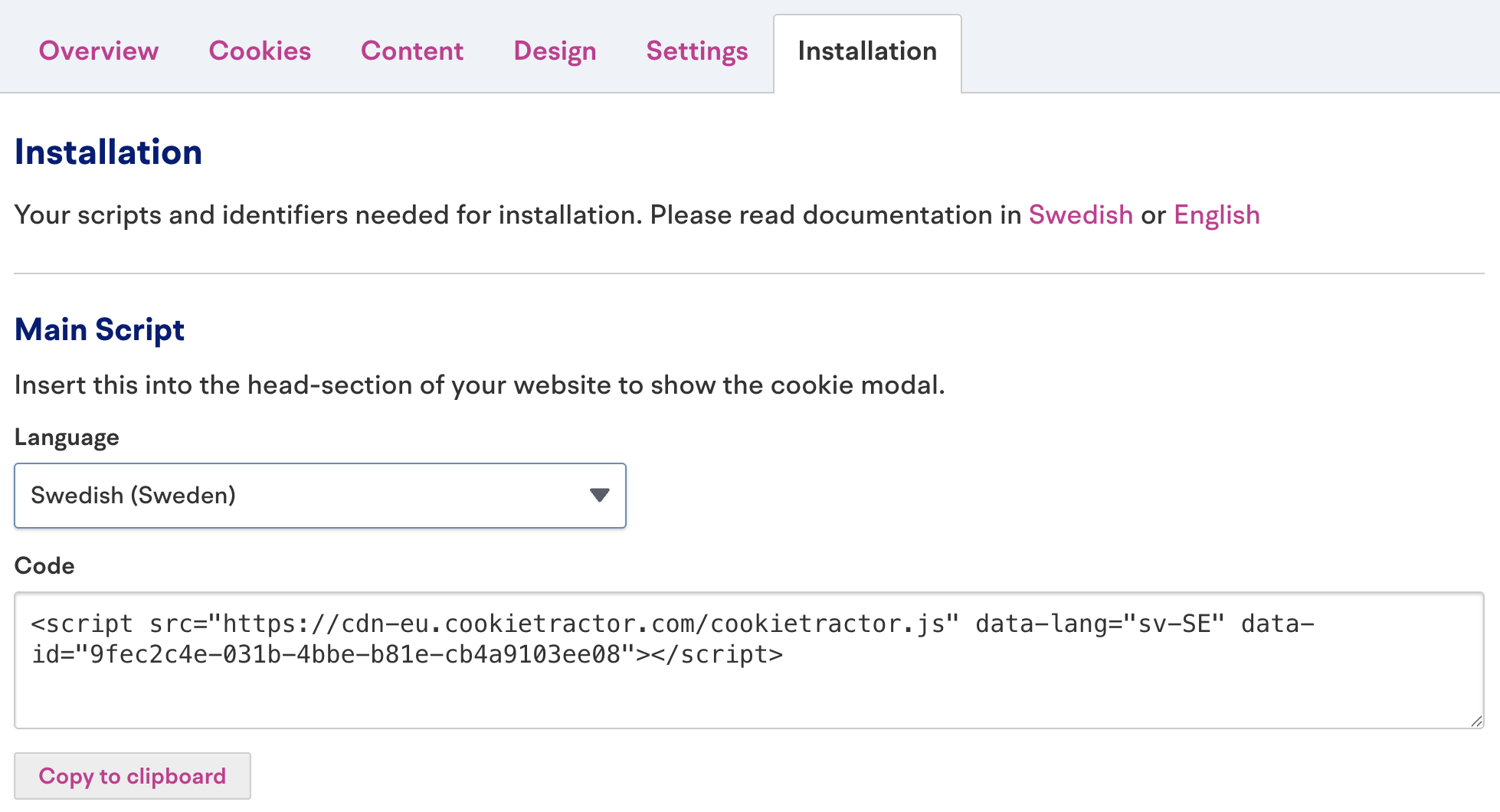This screenshot has height=812, width=1500.
Task: Click the Installation page heading
Action: (x=108, y=152)
